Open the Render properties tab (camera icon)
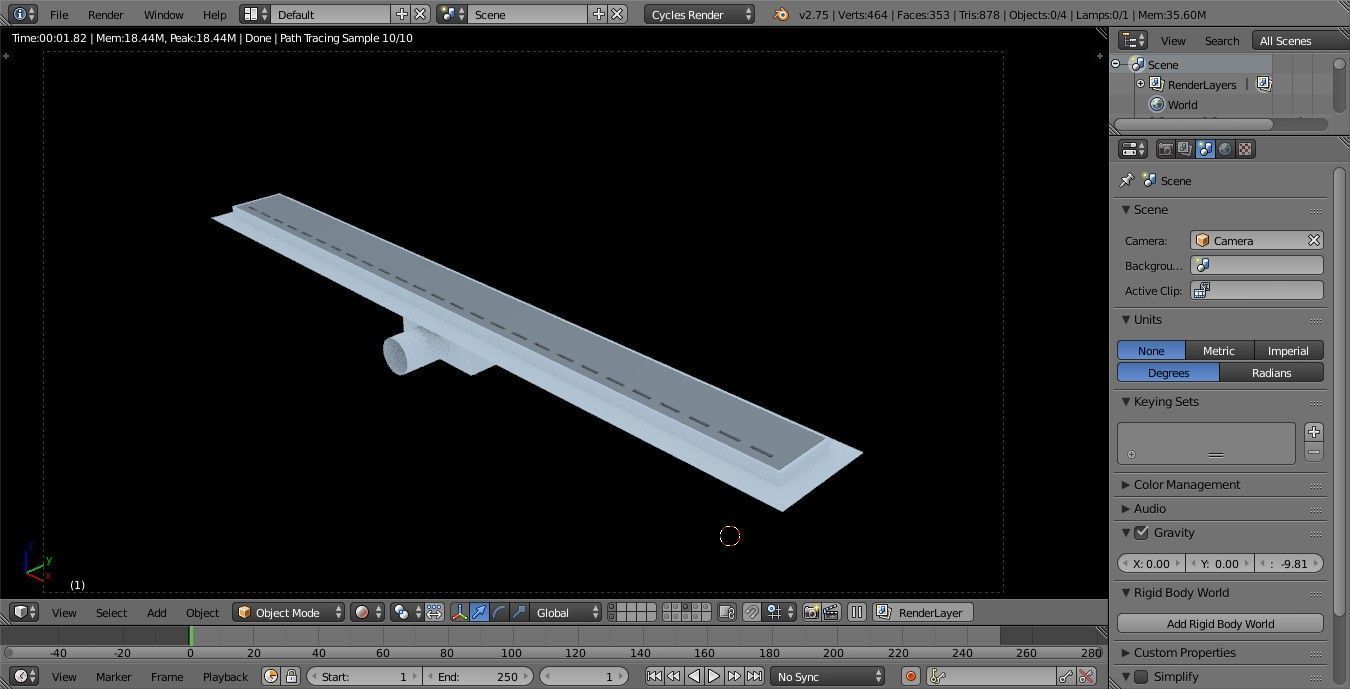The width and height of the screenshot is (1350, 689). pos(1165,149)
